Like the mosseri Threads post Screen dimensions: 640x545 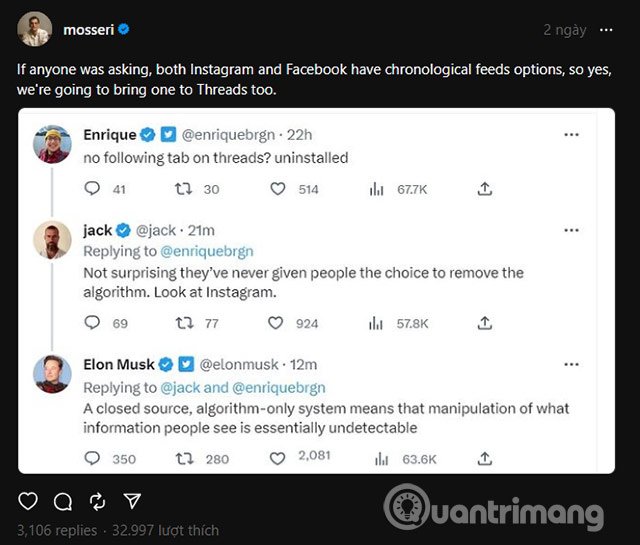[x=28, y=501]
